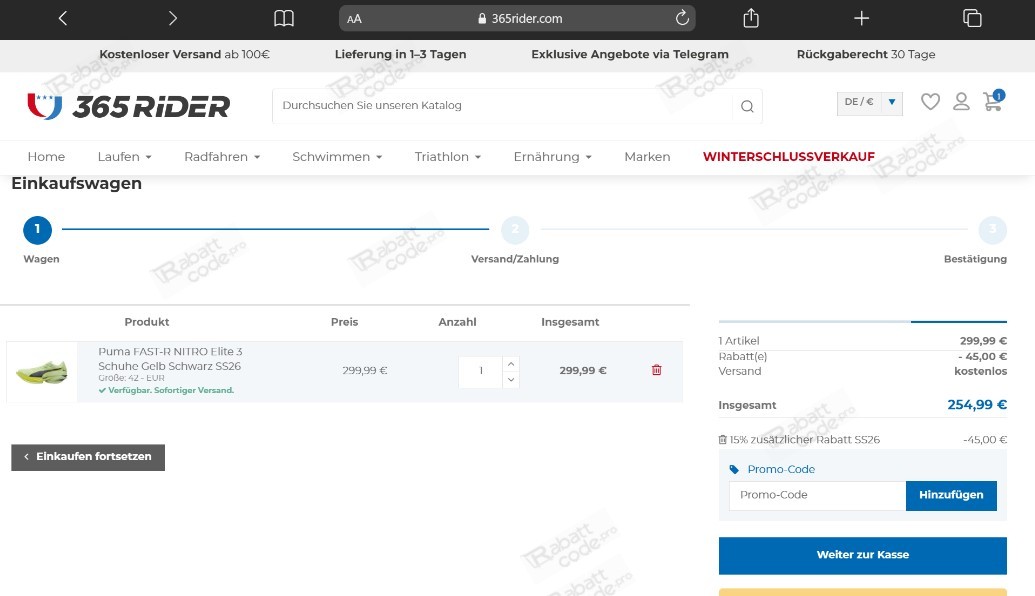Image resolution: width=1035 pixels, height=596 pixels.
Task: Click the trash icon to remove the Puma shoes
Action: point(656,370)
